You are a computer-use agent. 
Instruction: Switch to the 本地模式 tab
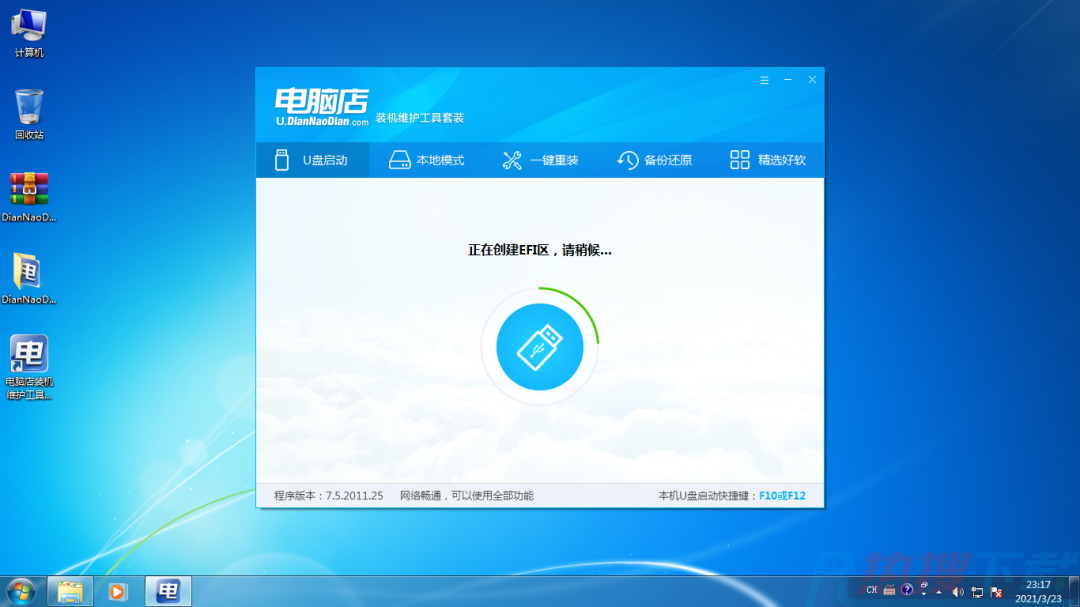[x=426, y=160]
